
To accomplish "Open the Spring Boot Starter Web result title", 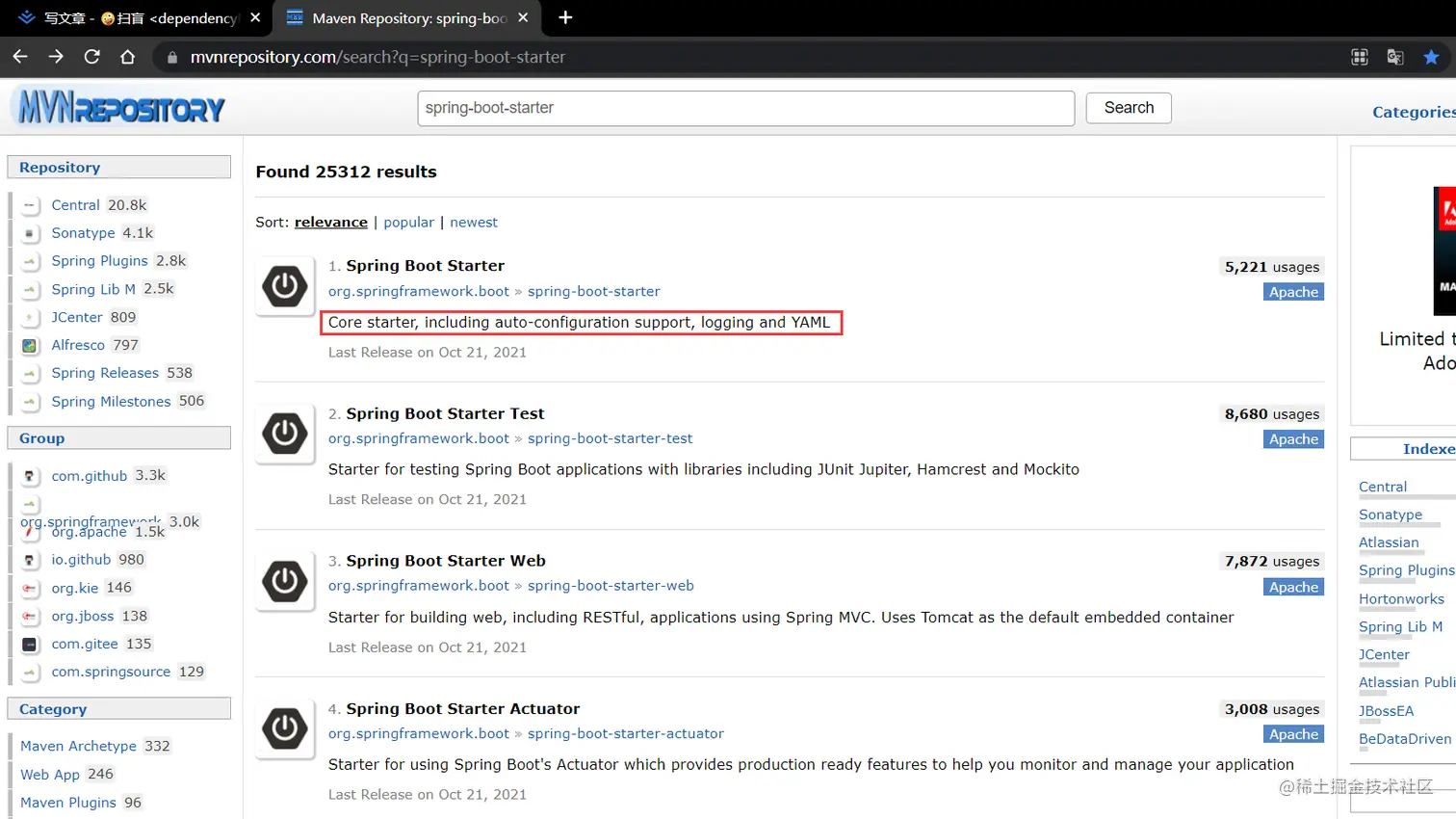I will tap(446, 561).
